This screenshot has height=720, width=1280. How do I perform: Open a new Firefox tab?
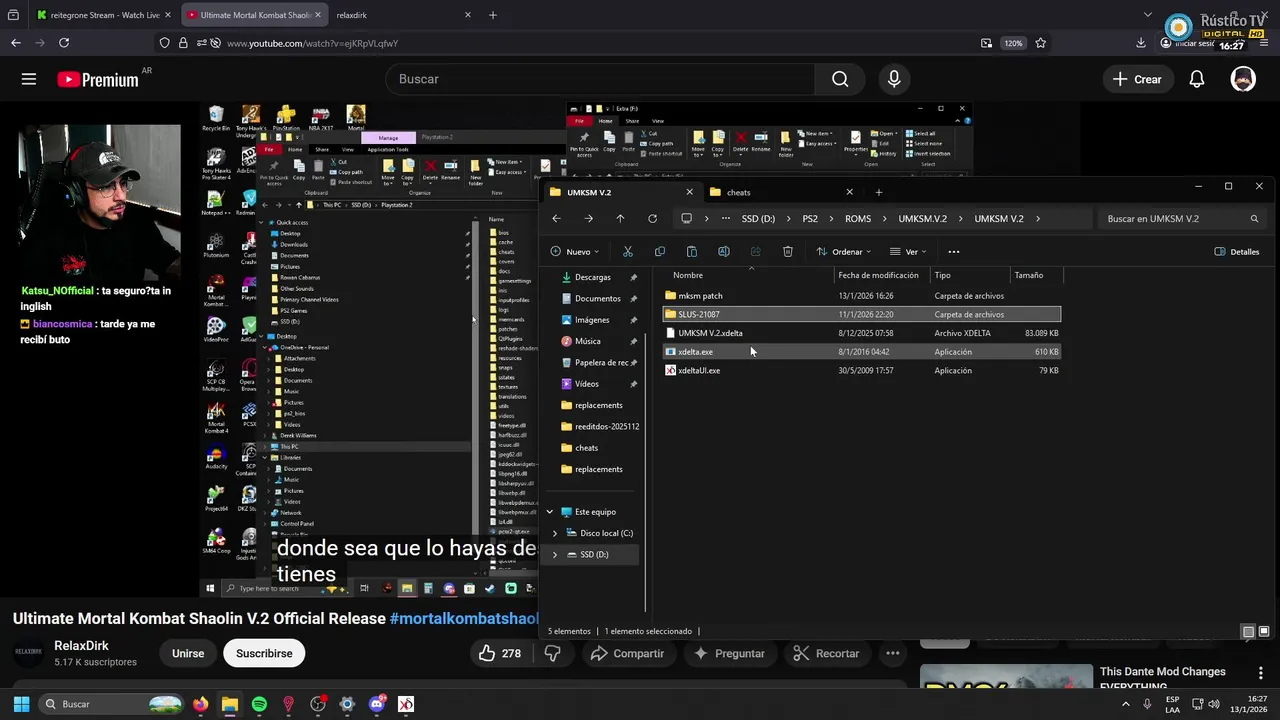coord(493,15)
